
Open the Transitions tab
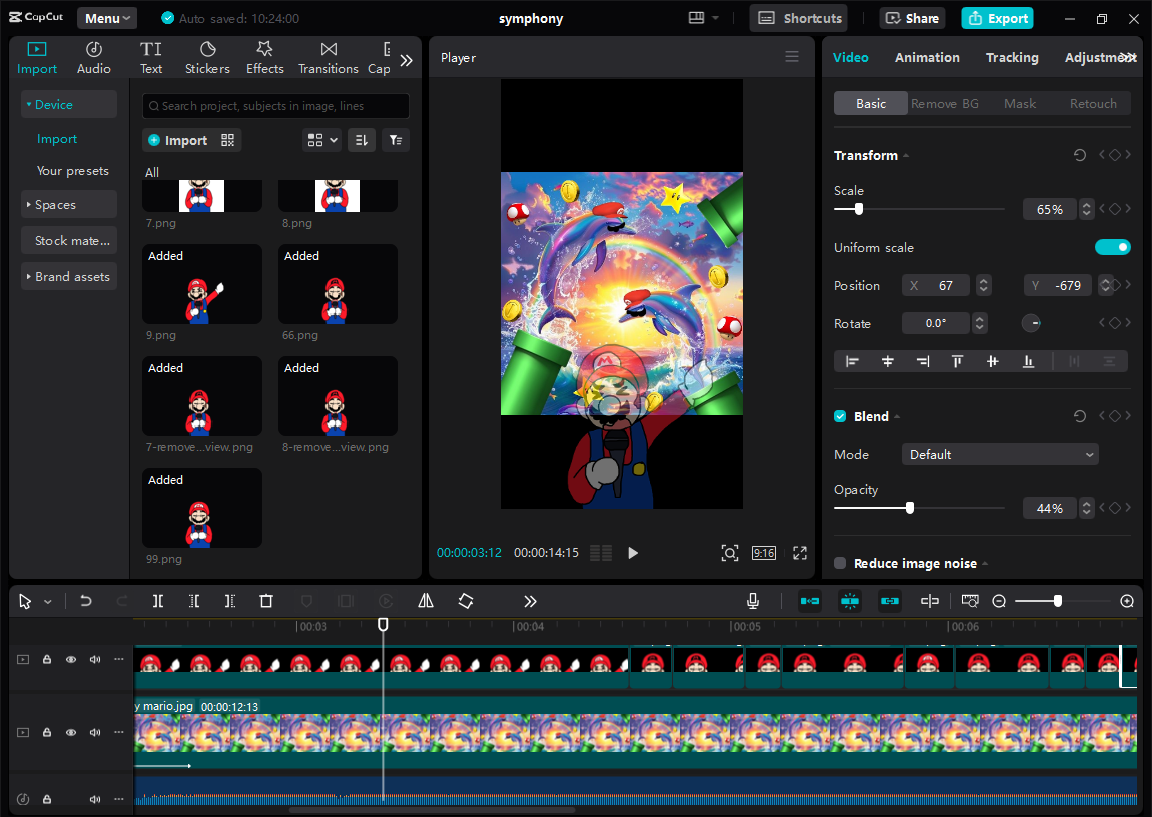tap(328, 58)
